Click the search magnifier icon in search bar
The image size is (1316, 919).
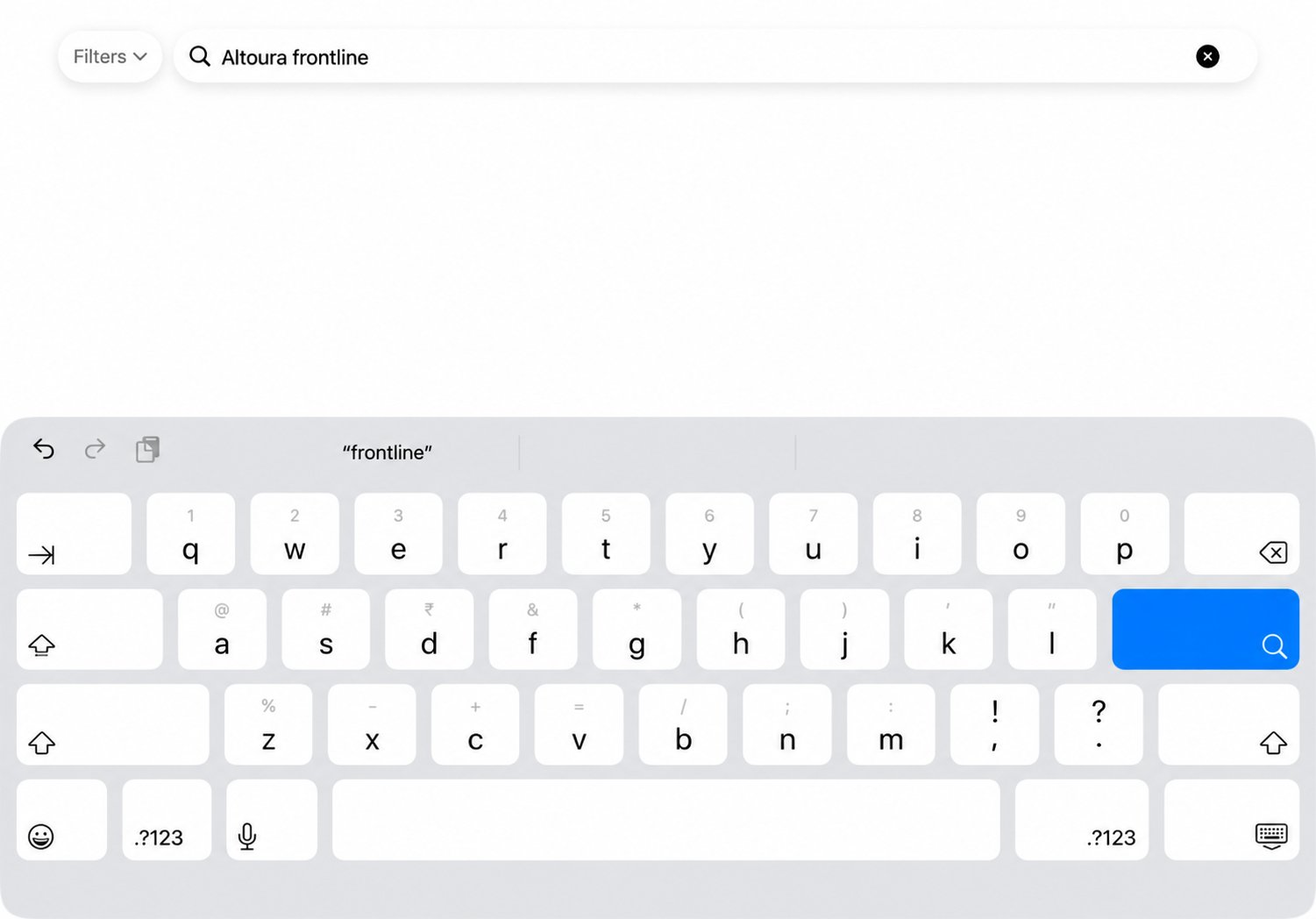pos(200,57)
